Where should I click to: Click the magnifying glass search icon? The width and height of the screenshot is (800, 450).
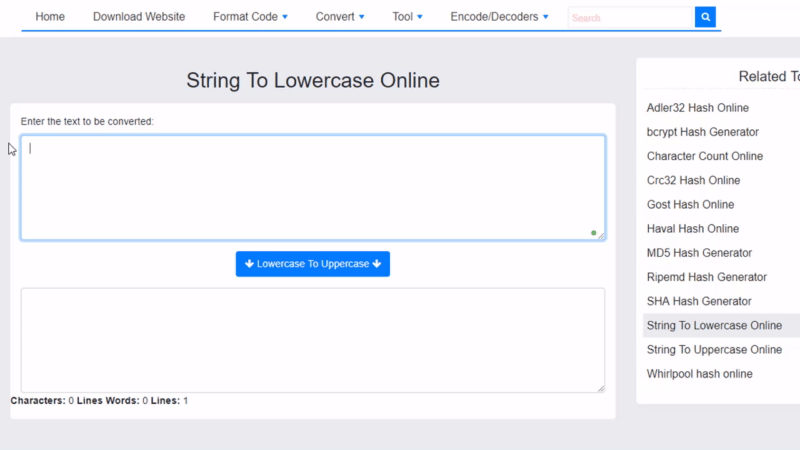click(705, 17)
